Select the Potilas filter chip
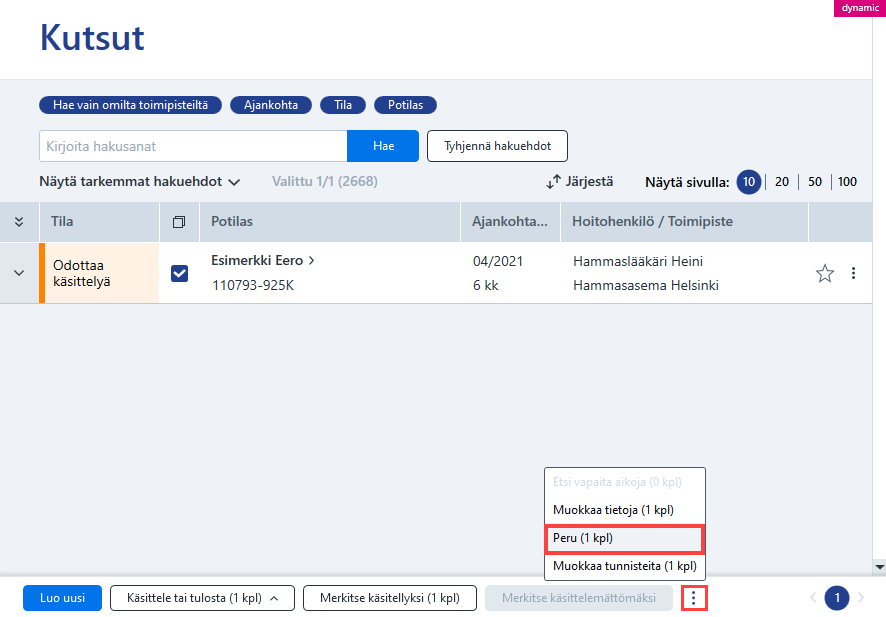Screen dimensions: 886x617 coord(405,105)
